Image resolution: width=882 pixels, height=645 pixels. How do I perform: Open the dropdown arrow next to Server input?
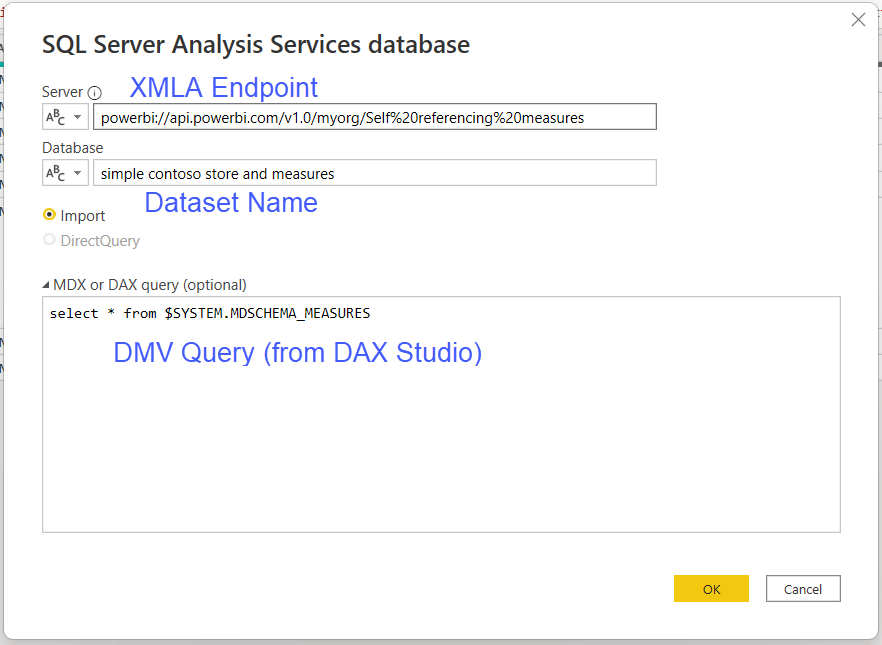tap(77, 117)
